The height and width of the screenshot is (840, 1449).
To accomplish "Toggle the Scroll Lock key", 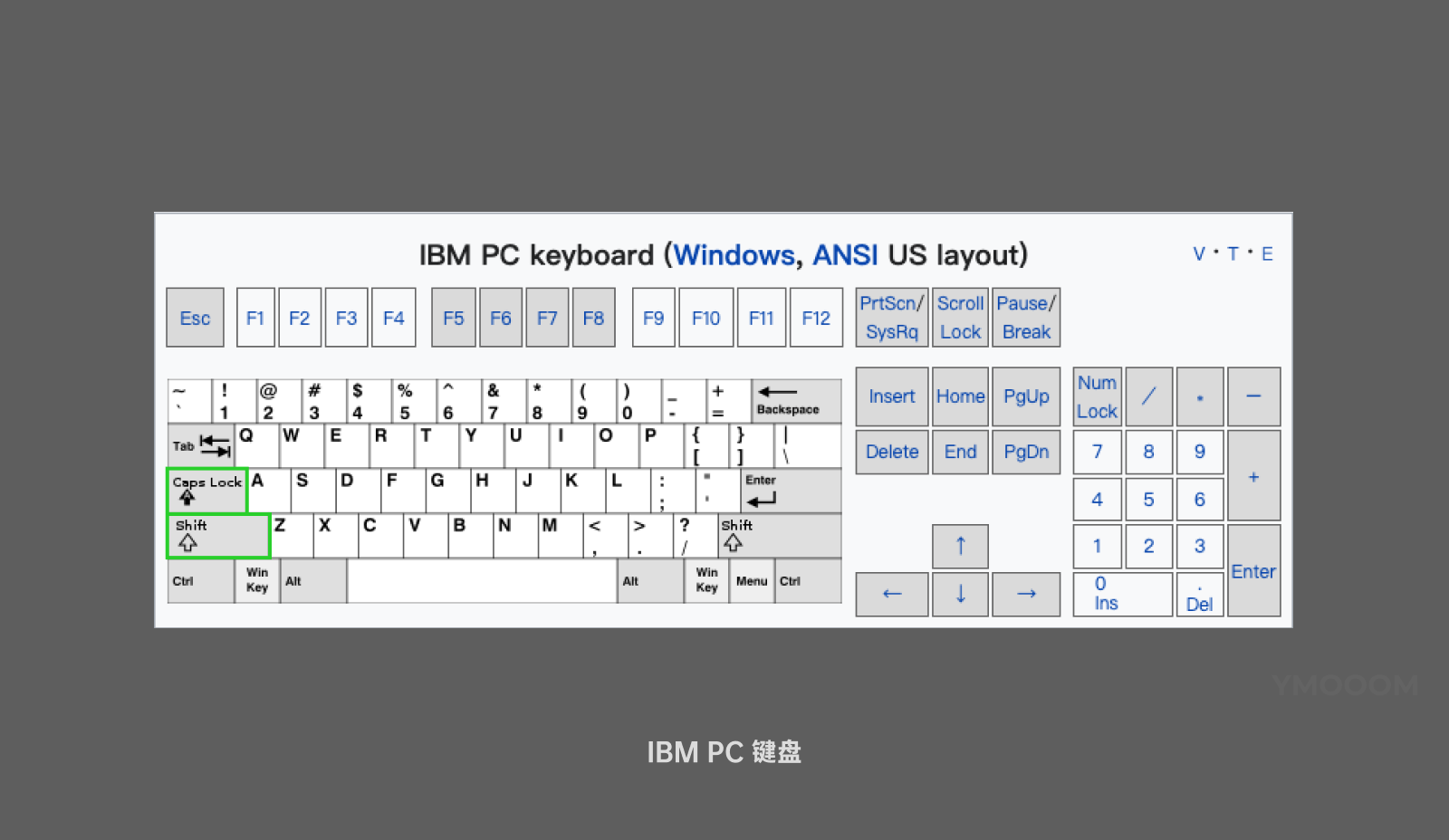I will pyautogui.click(x=960, y=318).
